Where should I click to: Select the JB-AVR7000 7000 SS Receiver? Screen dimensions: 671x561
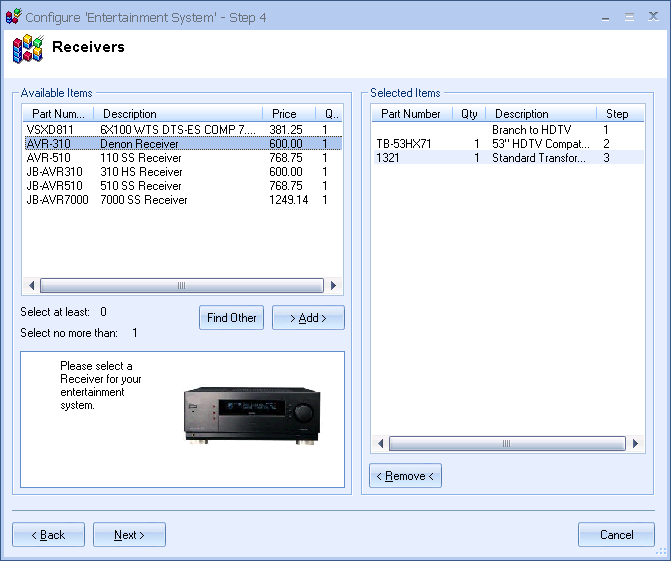(x=140, y=200)
